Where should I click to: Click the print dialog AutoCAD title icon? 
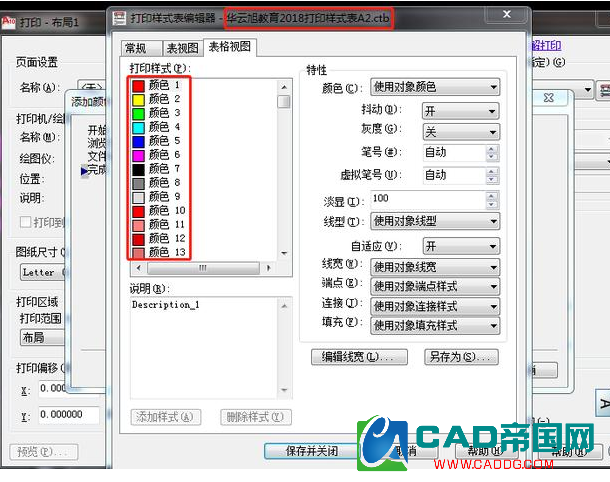(9, 22)
